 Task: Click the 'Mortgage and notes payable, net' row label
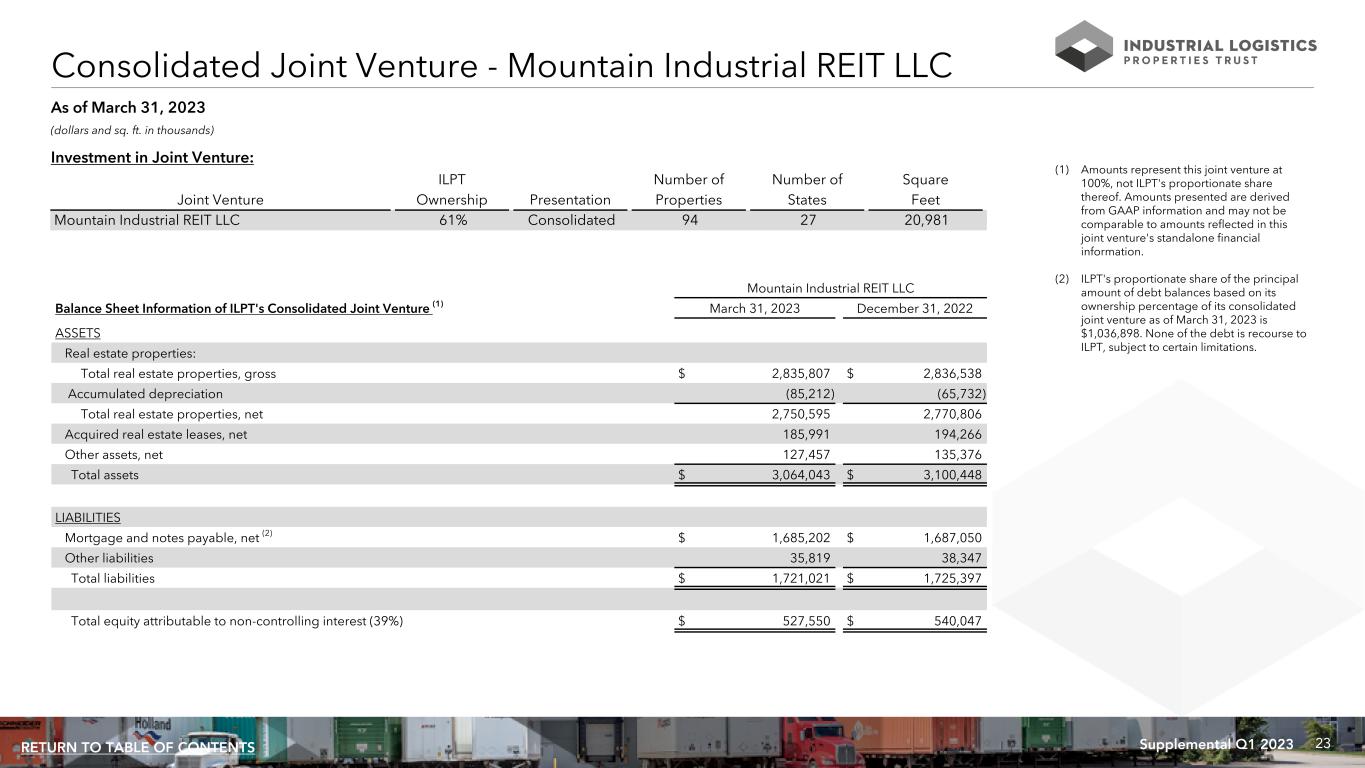point(163,538)
